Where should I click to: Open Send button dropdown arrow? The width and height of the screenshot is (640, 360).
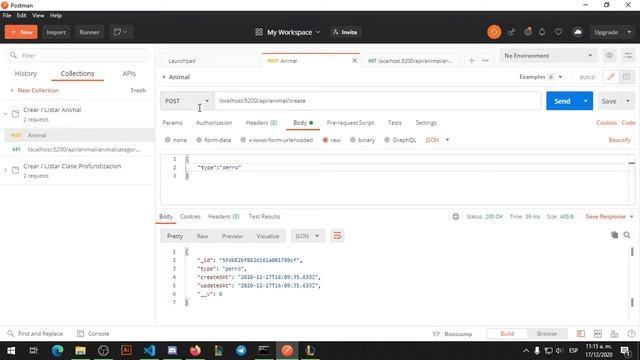[585, 101]
